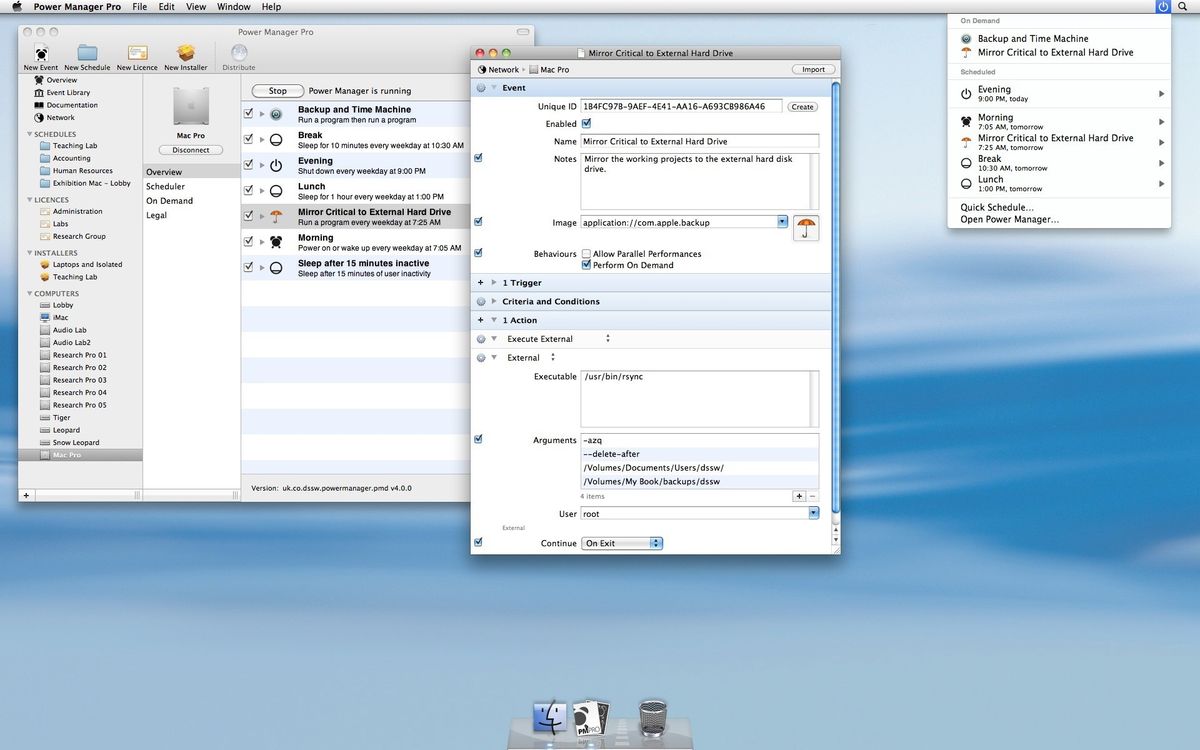Open New Licence from the toolbar
The width and height of the screenshot is (1200, 750).
136,55
